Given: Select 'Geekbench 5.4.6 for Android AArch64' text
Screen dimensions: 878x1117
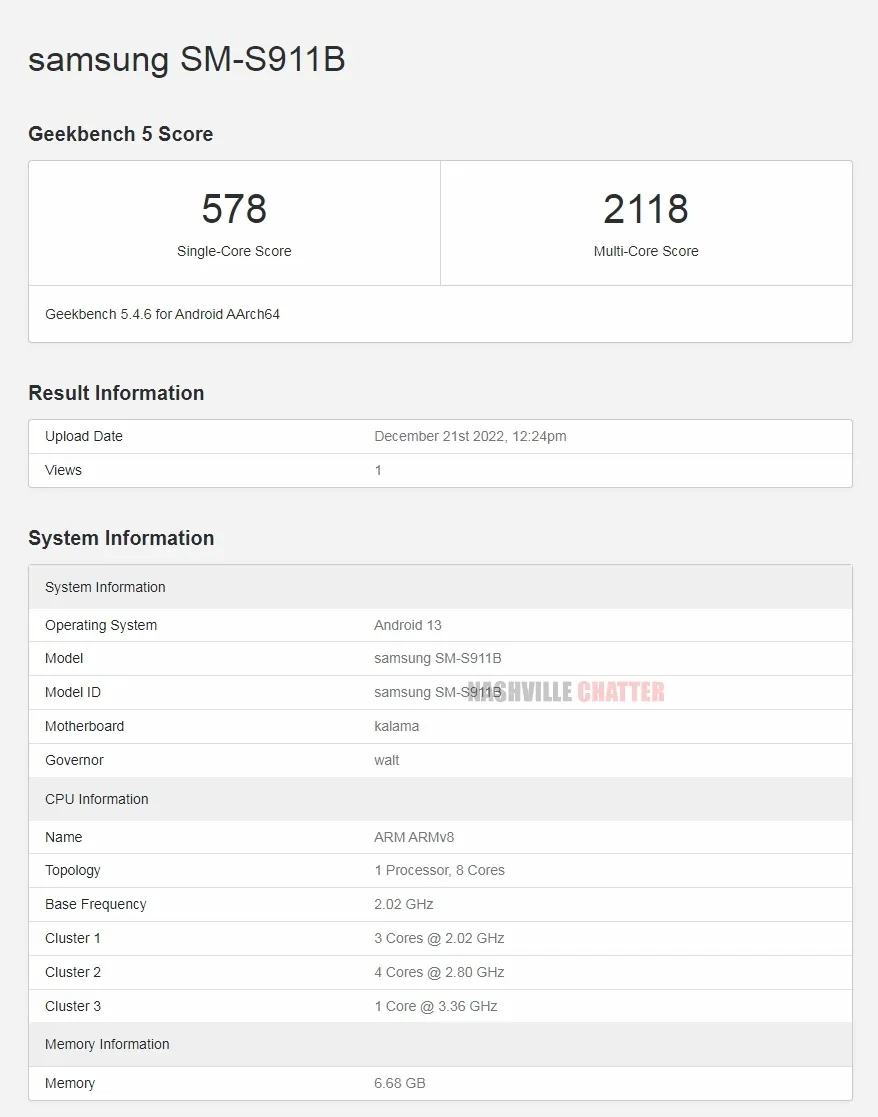Looking at the screenshot, I should point(162,314).
